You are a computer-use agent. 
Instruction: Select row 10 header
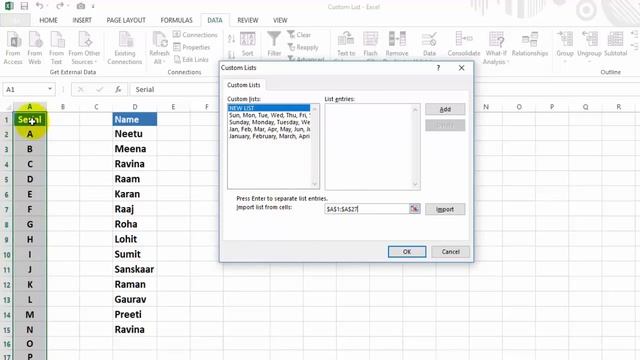tap(7, 255)
